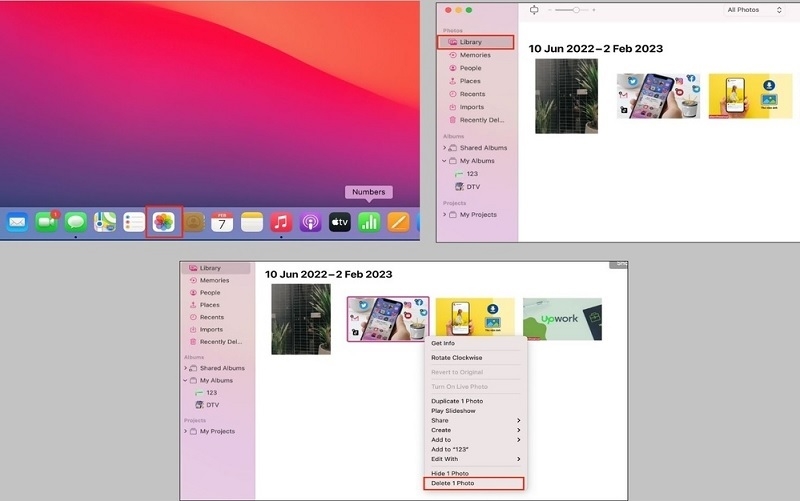Expand Shared Albums in bottom Photos window

point(186,368)
